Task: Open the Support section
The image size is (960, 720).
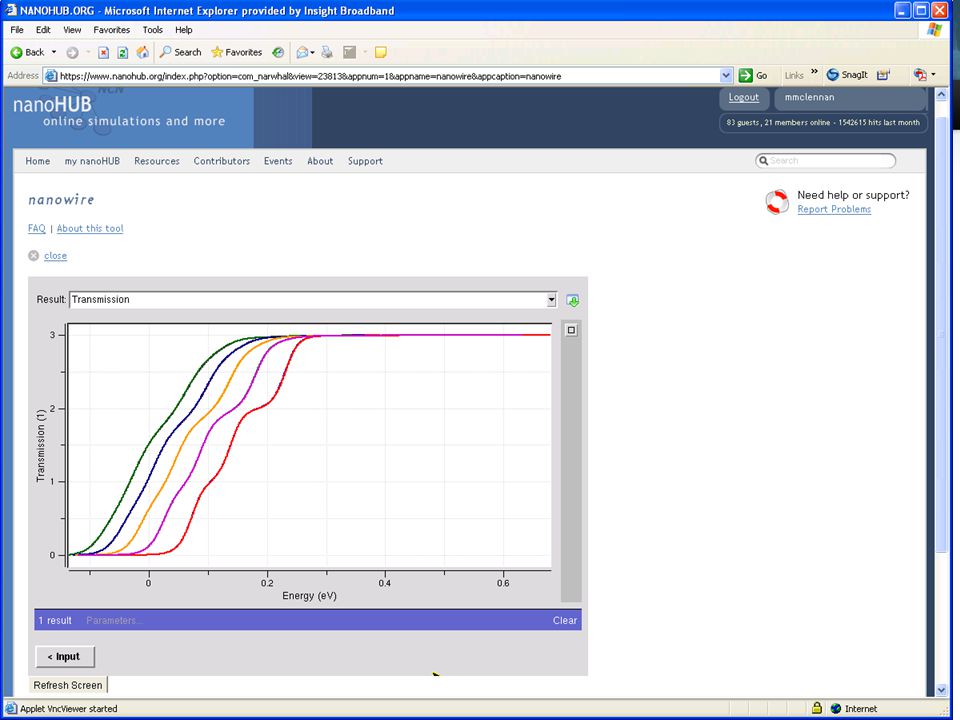Action: (365, 161)
